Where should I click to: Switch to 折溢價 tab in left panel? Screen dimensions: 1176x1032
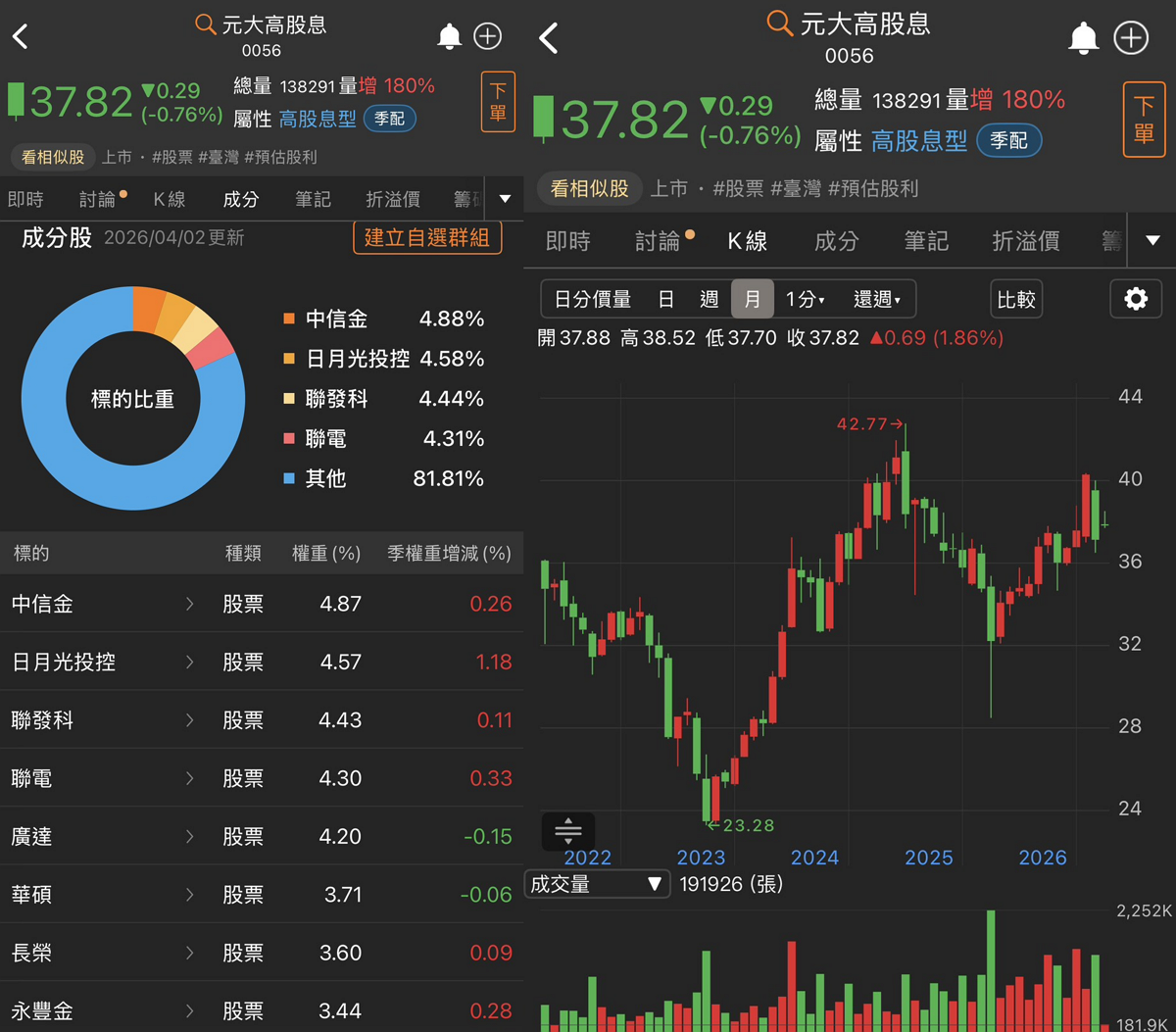pyautogui.click(x=393, y=199)
